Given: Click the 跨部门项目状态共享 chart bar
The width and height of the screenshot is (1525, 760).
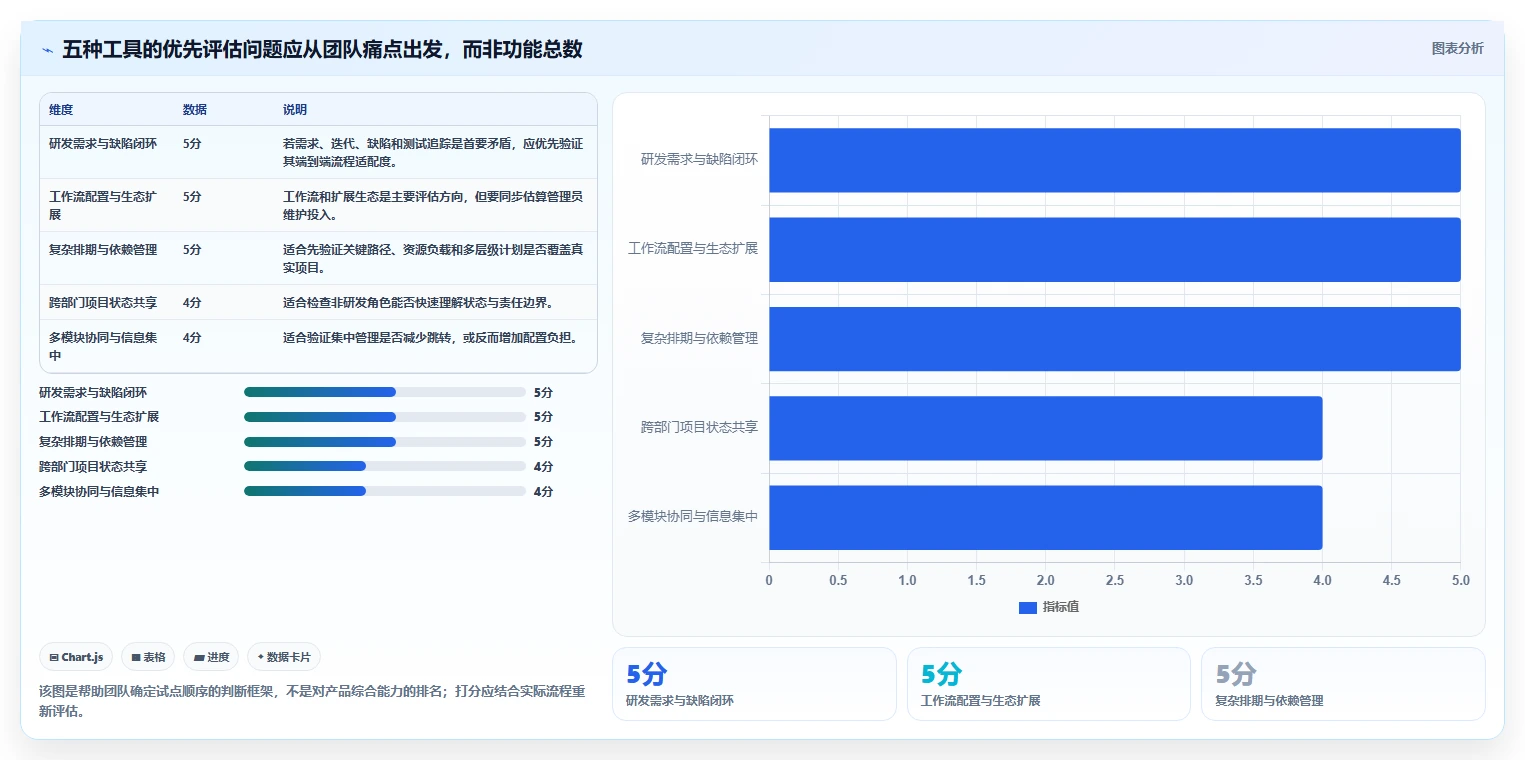Looking at the screenshot, I should point(1045,428).
